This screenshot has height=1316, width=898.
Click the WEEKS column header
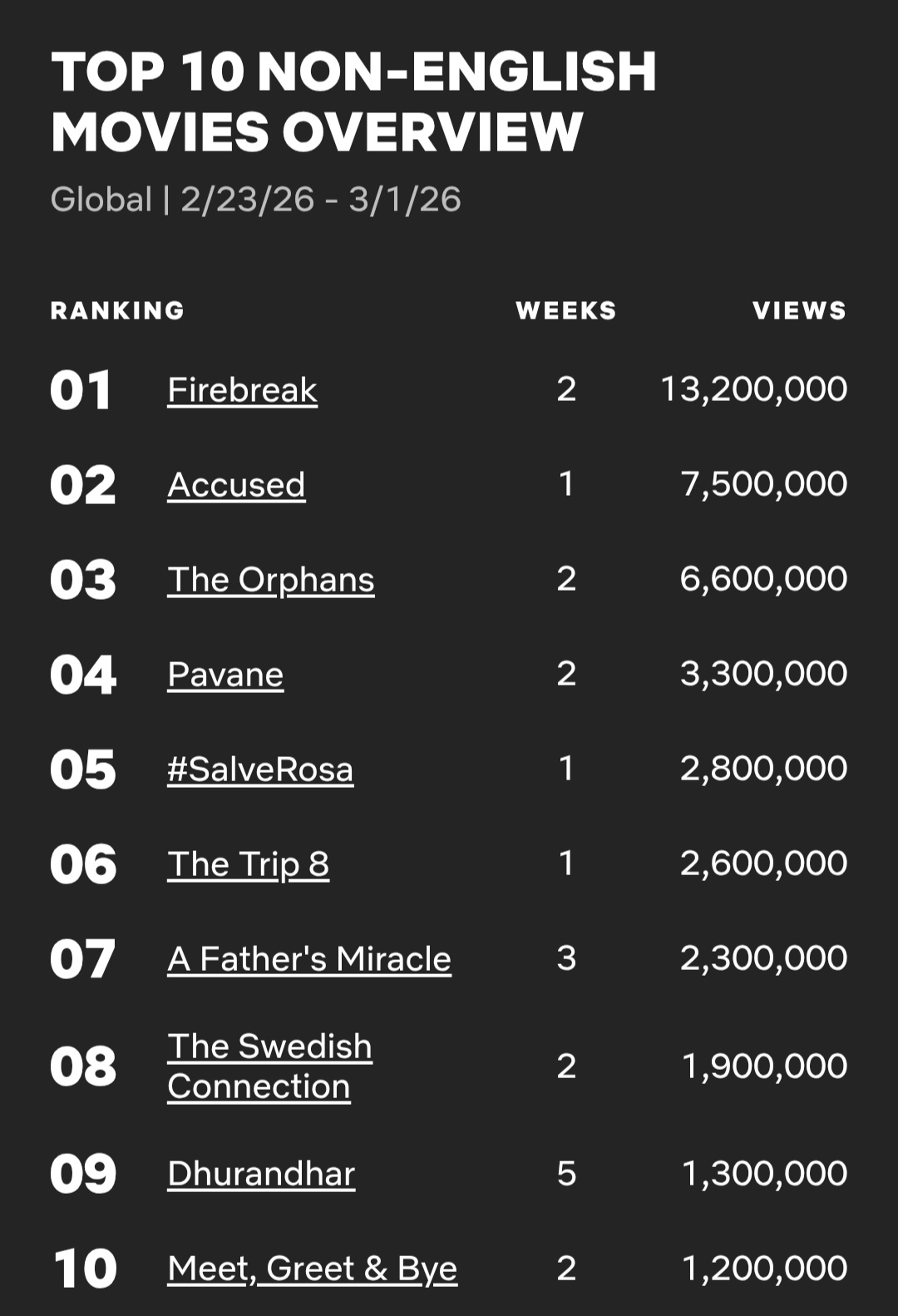tap(565, 310)
